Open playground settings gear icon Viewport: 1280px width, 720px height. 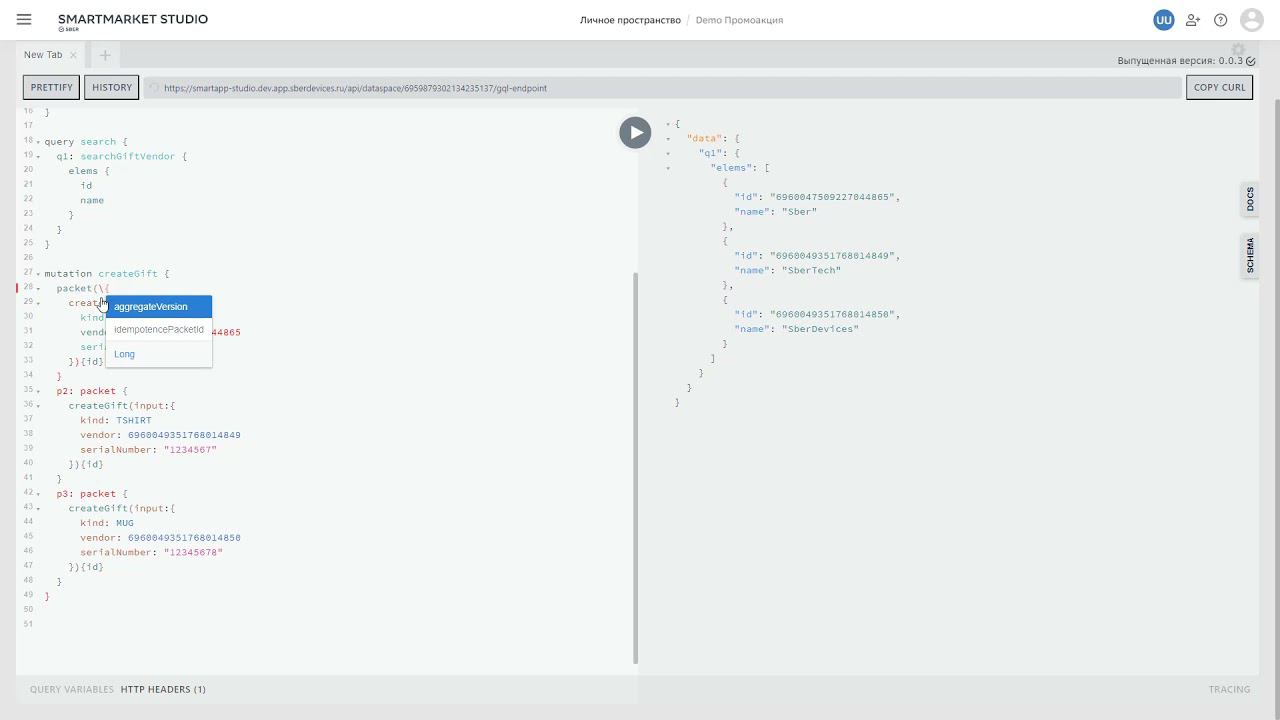pyautogui.click(x=1238, y=50)
